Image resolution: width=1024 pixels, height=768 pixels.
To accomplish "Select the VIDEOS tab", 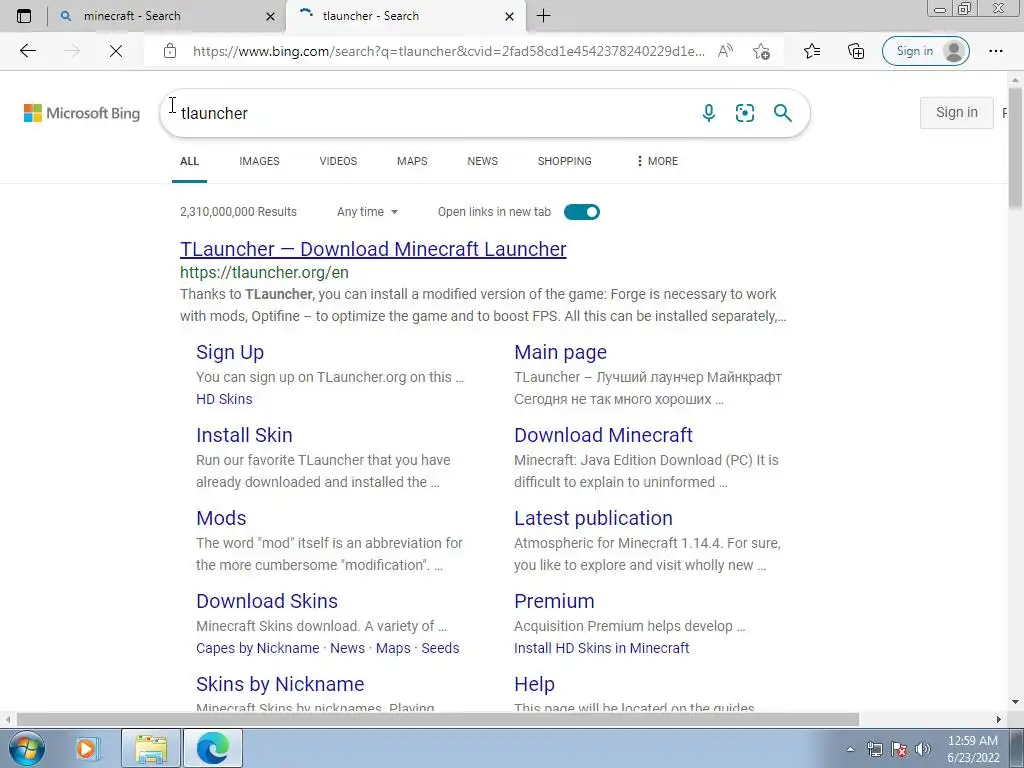I will click(x=338, y=161).
